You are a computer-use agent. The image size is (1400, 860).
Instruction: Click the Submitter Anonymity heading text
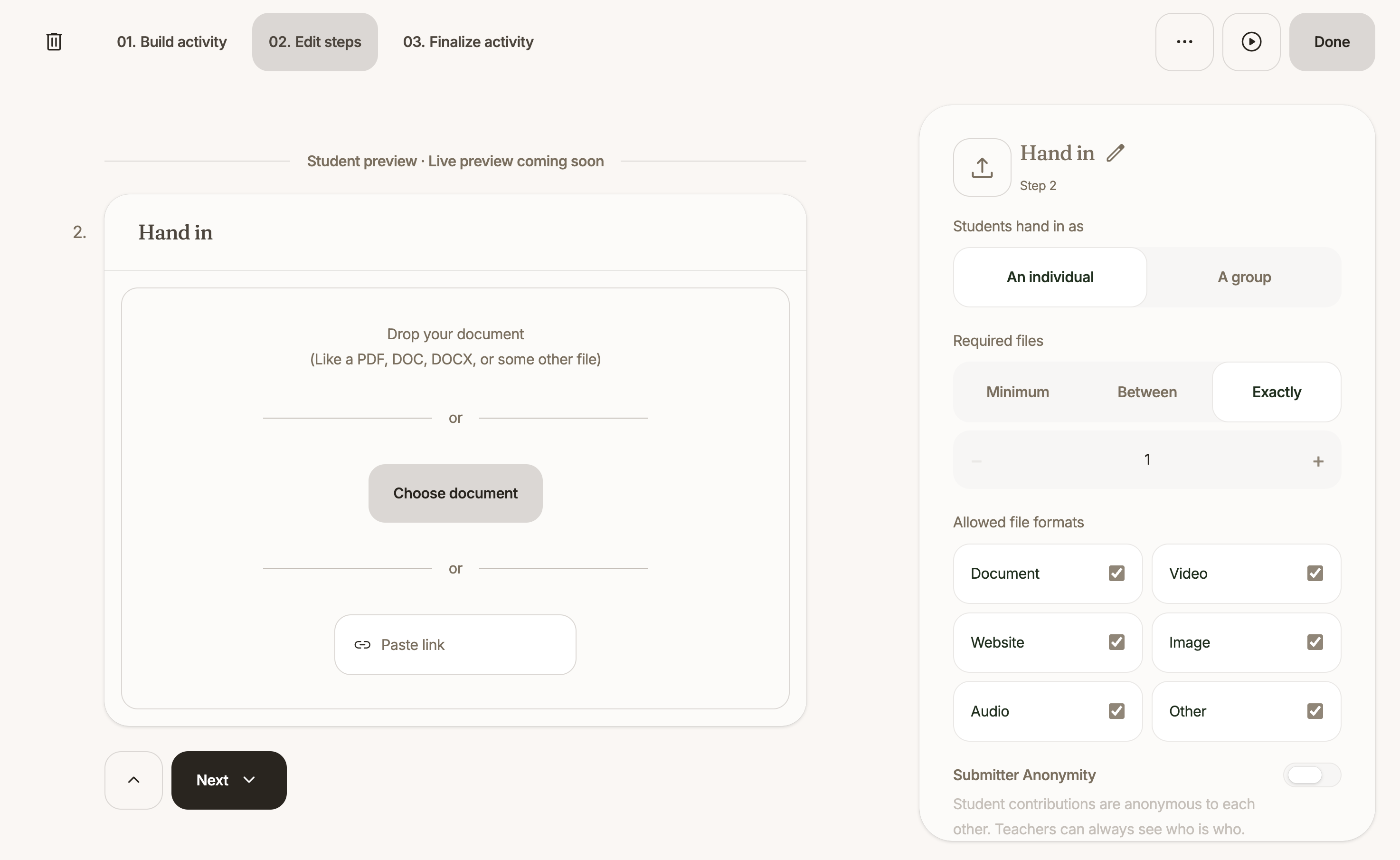click(1024, 774)
